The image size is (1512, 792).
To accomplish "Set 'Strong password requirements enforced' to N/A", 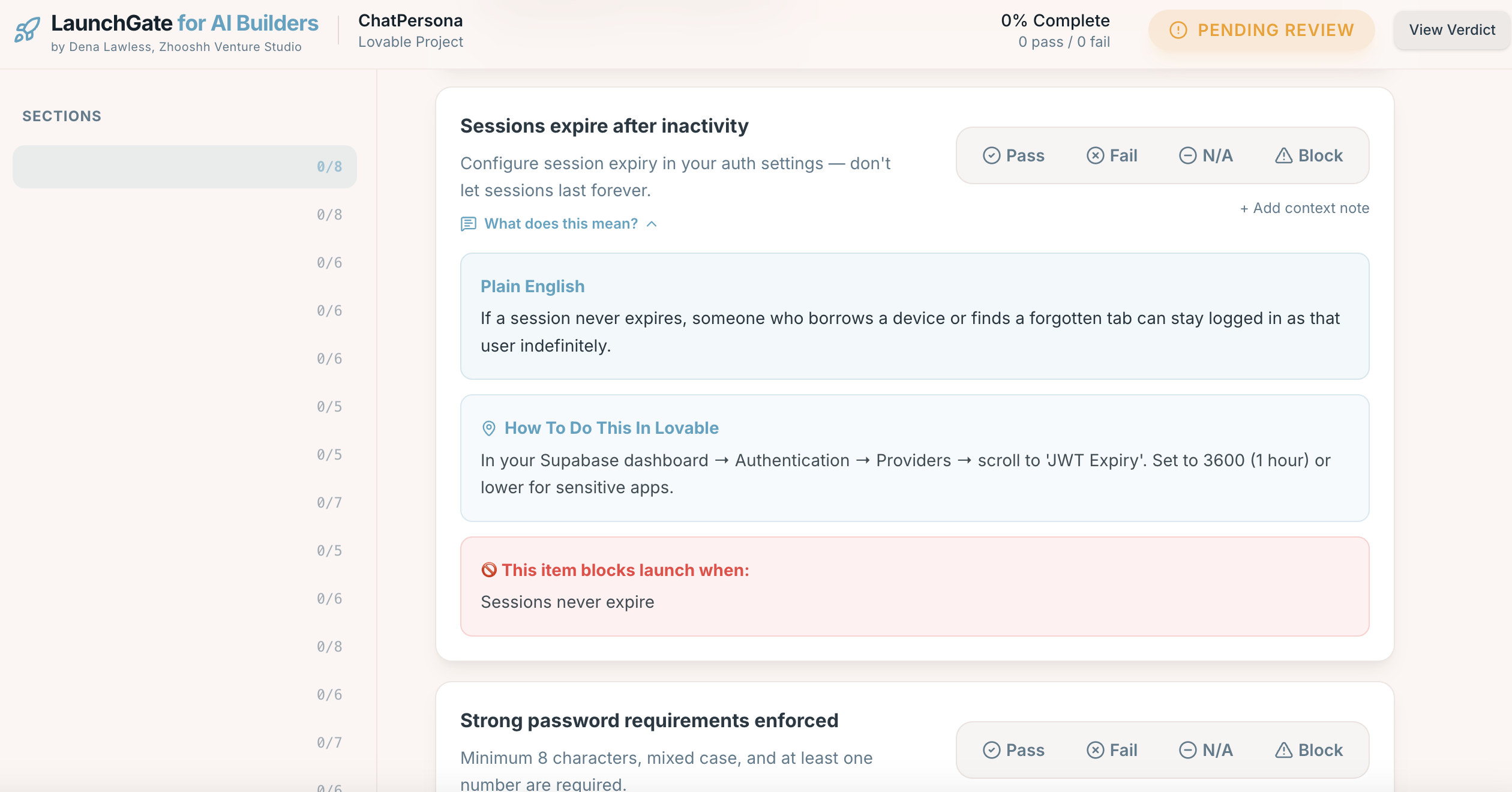I will click(x=1206, y=750).
